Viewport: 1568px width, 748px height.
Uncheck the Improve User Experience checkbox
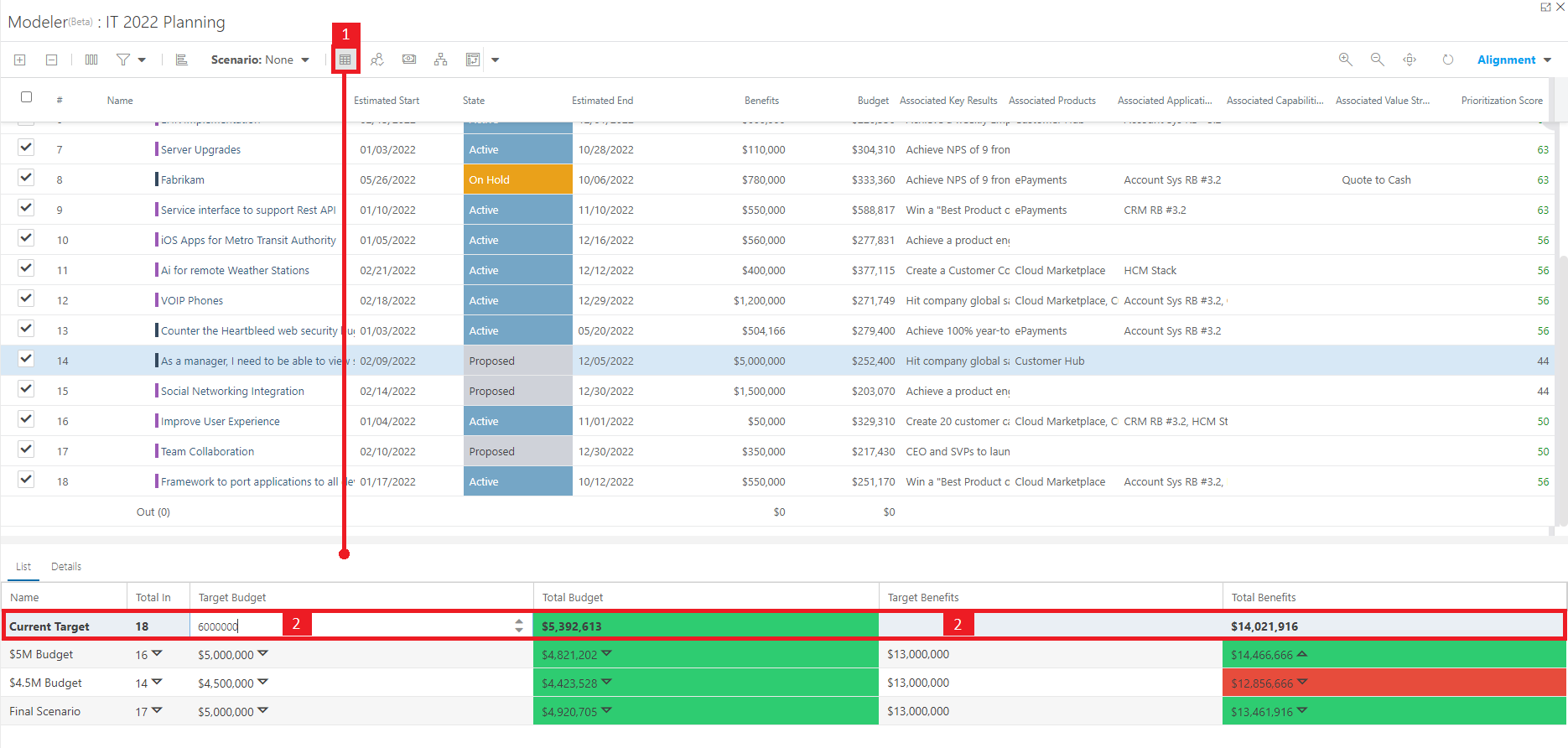26,419
